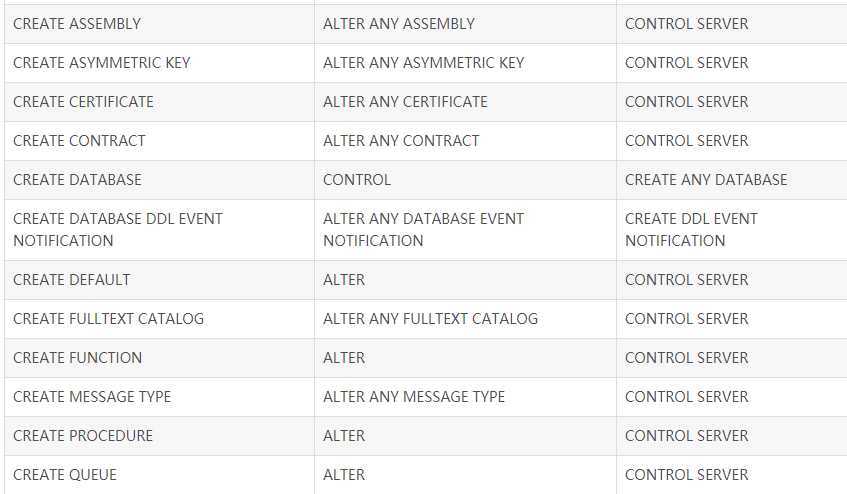Image resolution: width=847 pixels, height=494 pixels.
Task: Click ALTER ANY MESSAGE TYPE text
Action: pyautogui.click(x=414, y=397)
